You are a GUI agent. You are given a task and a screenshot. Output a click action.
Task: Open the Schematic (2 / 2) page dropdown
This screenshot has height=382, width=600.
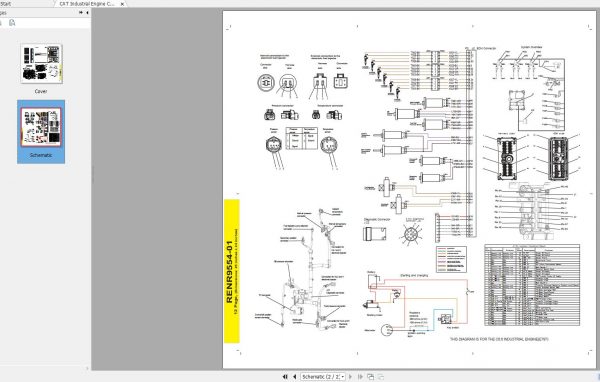323,377
